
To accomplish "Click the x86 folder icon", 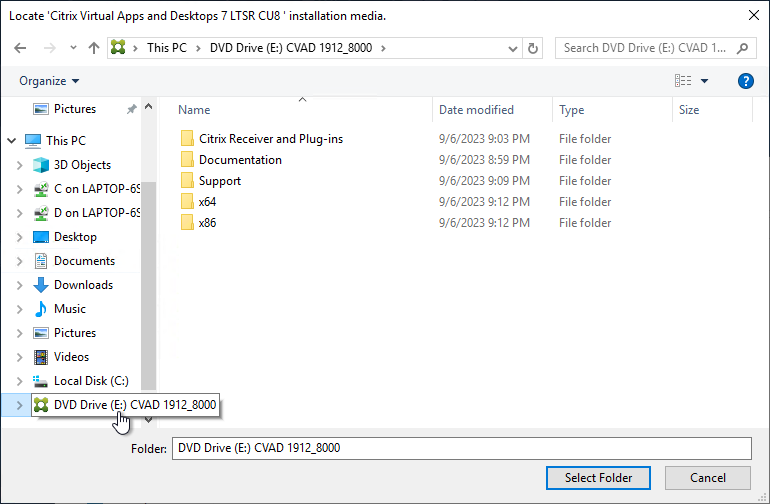I will (x=187, y=223).
